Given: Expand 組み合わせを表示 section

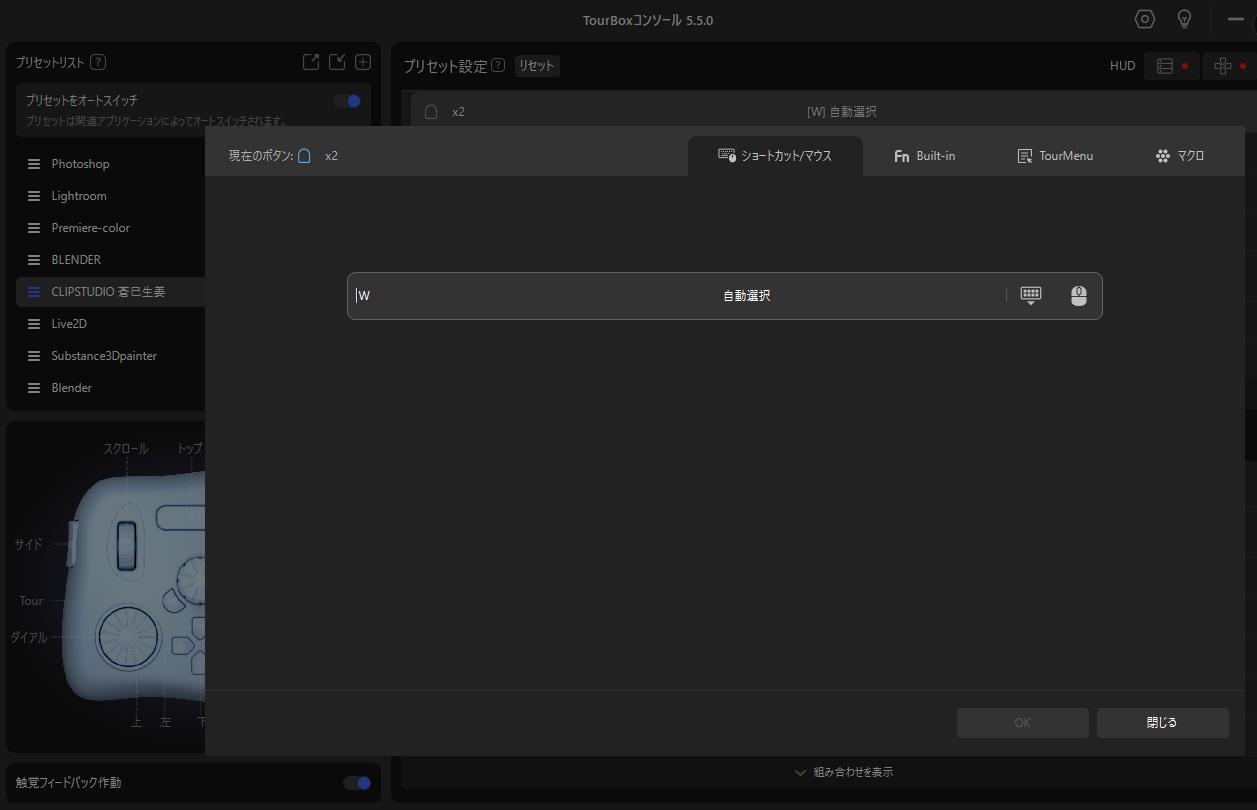Looking at the screenshot, I should point(843,772).
